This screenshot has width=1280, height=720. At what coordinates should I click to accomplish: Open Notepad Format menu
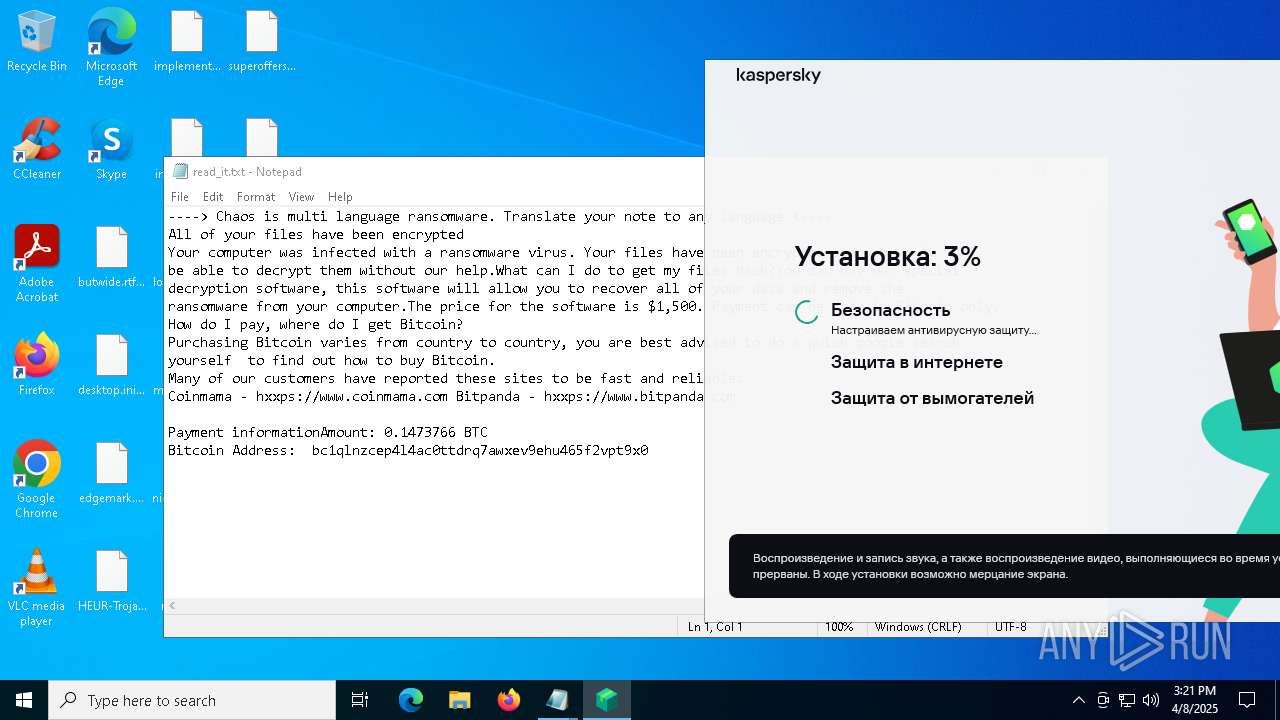point(256,197)
